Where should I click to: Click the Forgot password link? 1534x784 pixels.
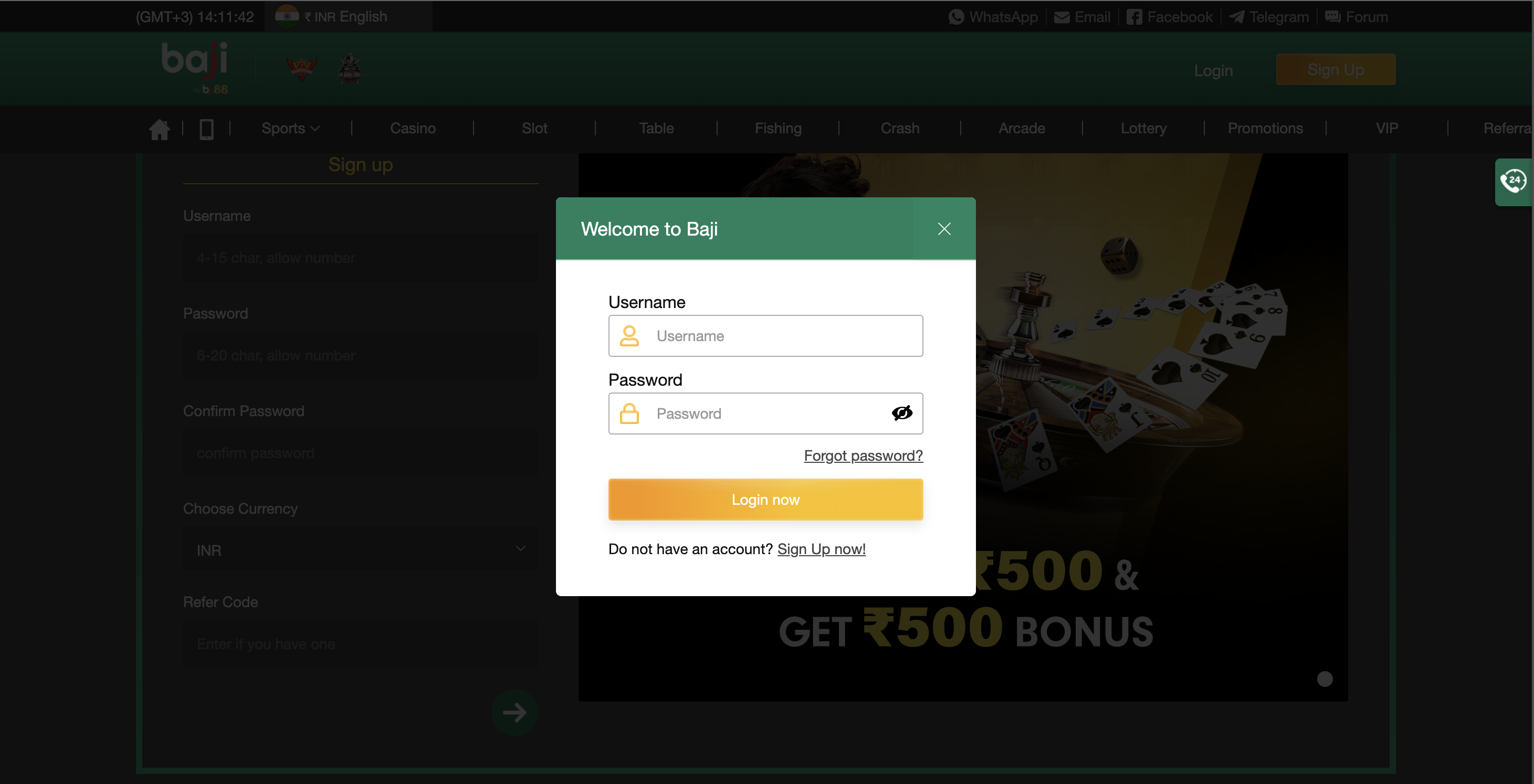(x=863, y=455)
